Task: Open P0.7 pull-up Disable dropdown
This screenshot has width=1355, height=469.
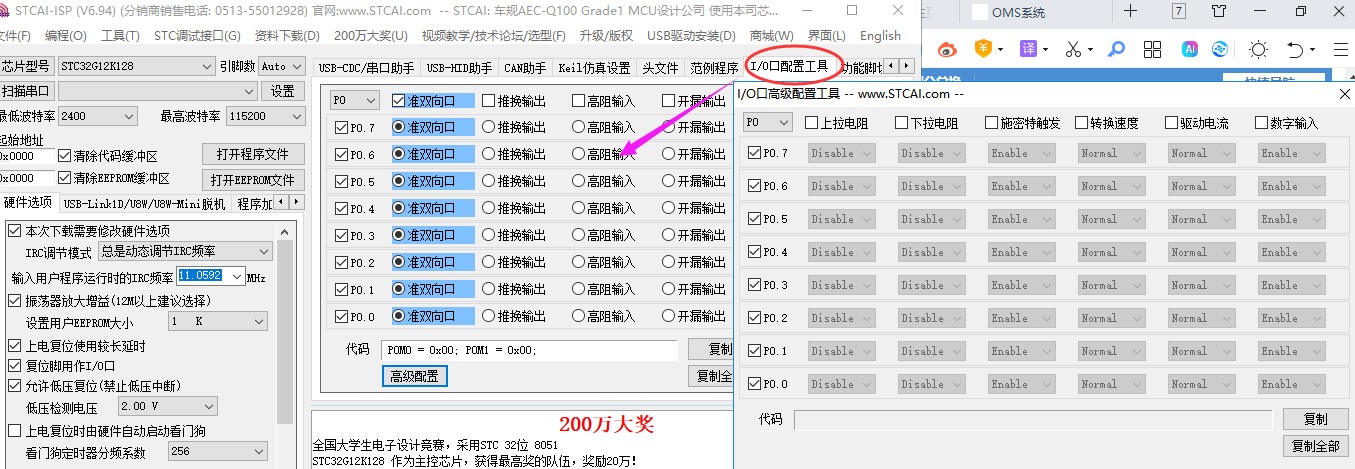Action: [x=842, y=153]
